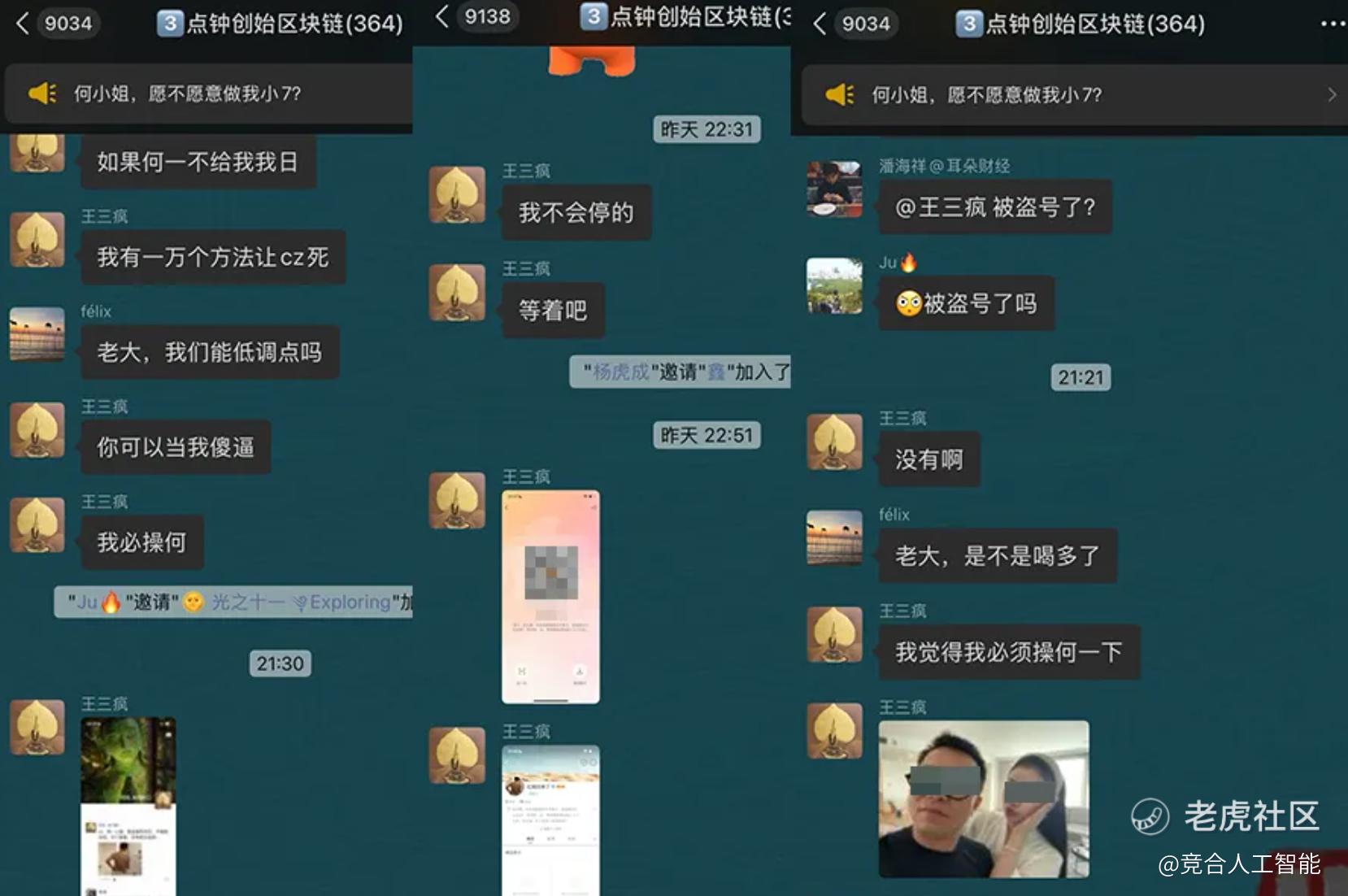The width and height of the screenshot is (1348, 896).
Task: Open félix's avatar beside "老大，是不是喝多了"
Action: click(x=834, y=537)
